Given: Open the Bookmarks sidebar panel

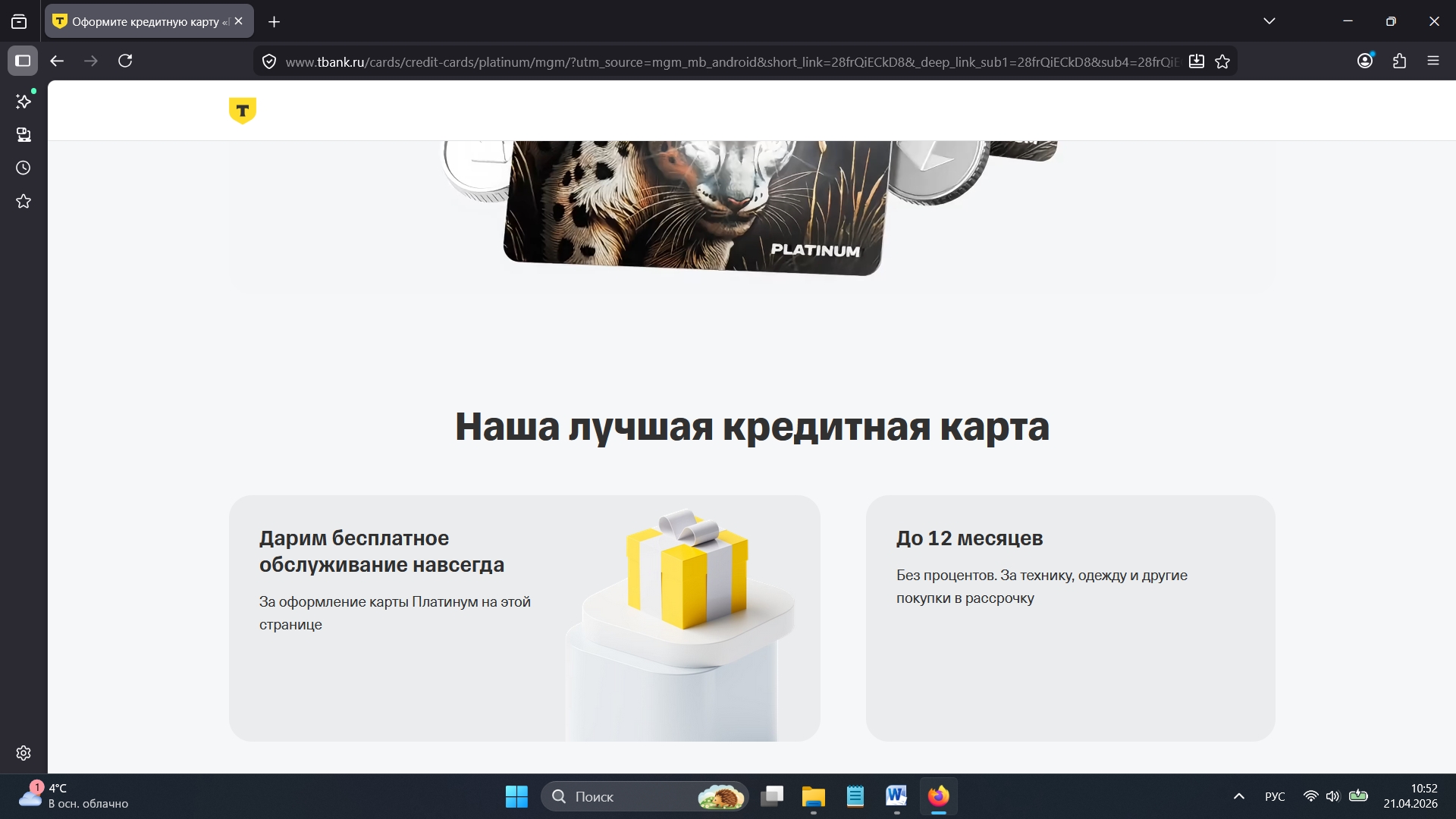Looking at the screenshot, I should click(23, 201).
